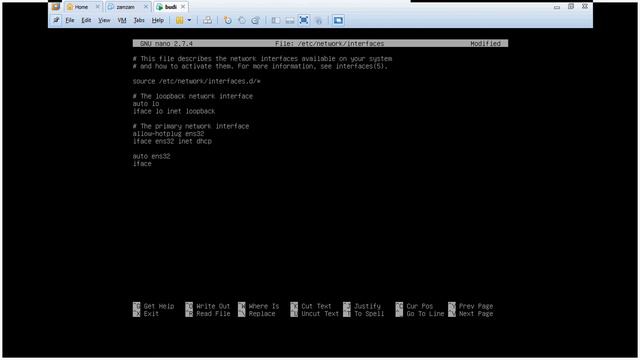This screenshot has width=640, height=360.
Task: Click the 'Next Page' shortcut label
Action: pyautogui.click(x=476, y=313)
